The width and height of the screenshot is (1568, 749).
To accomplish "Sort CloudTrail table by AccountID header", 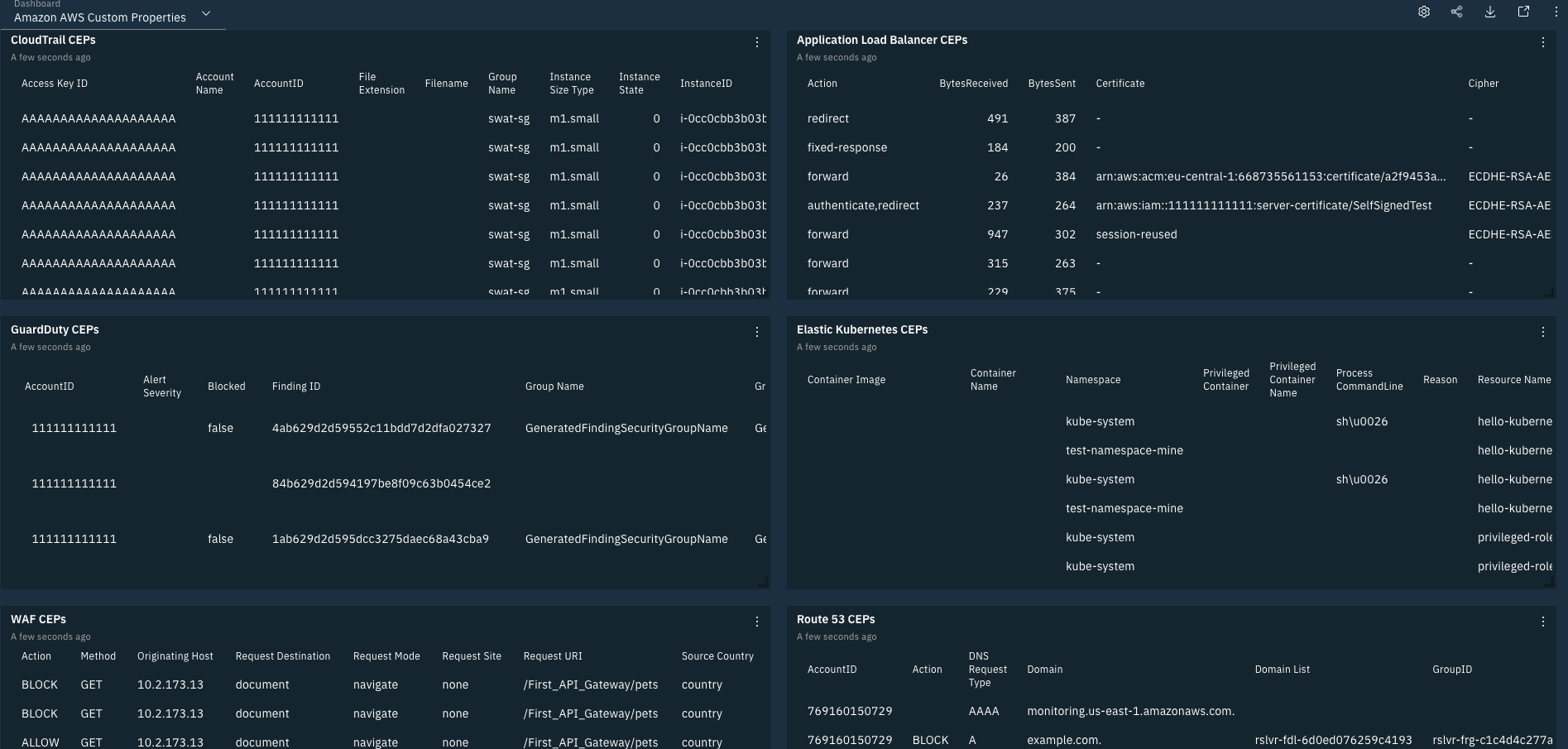I will tap(278, 84).
